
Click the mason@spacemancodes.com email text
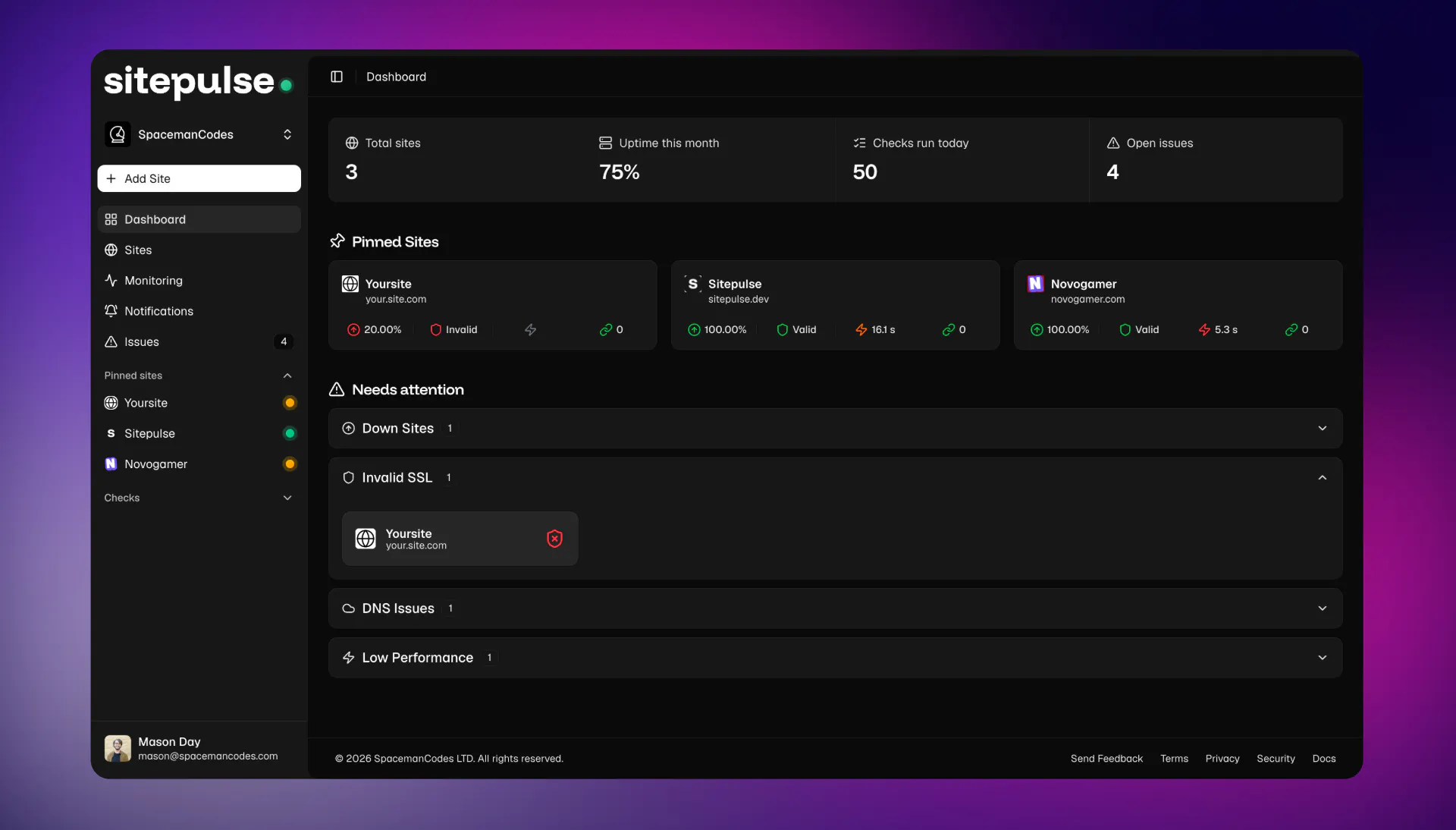[208, 756]
